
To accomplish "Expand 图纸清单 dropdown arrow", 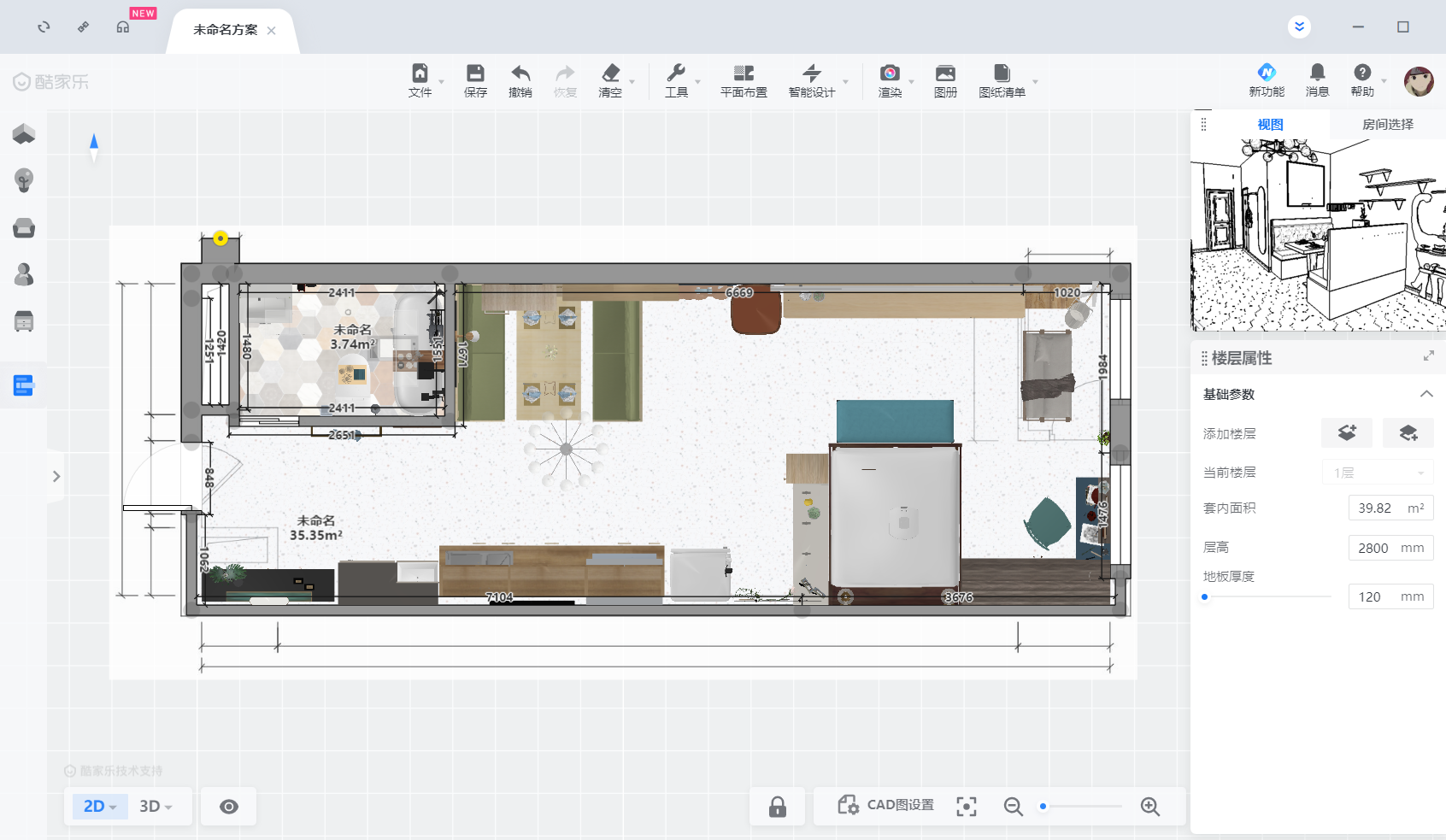I will click(1035, 82).
